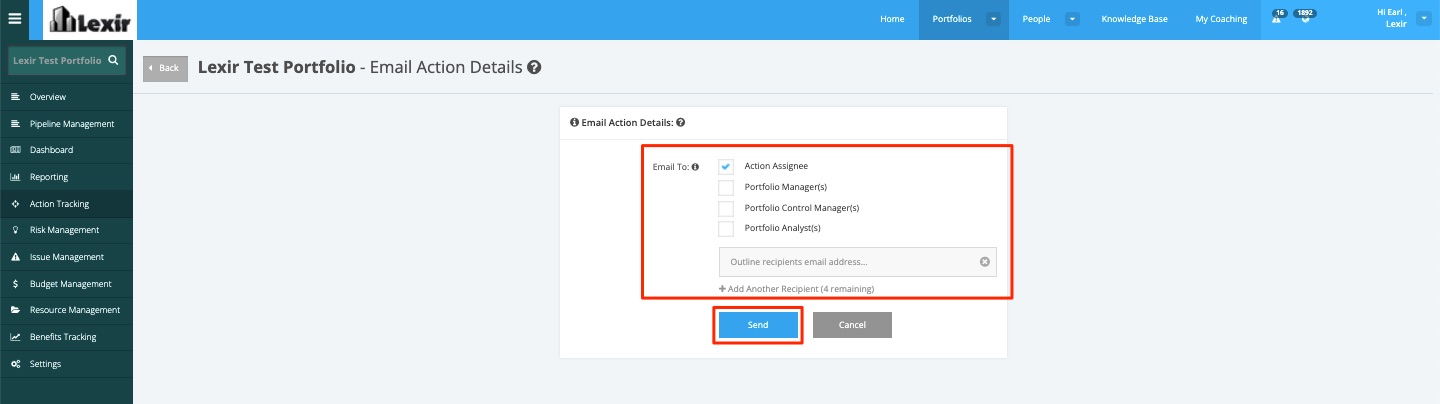Click info icon next to Email To
The width and height of the screenshot is (1440, 404).
click(695, 167)
